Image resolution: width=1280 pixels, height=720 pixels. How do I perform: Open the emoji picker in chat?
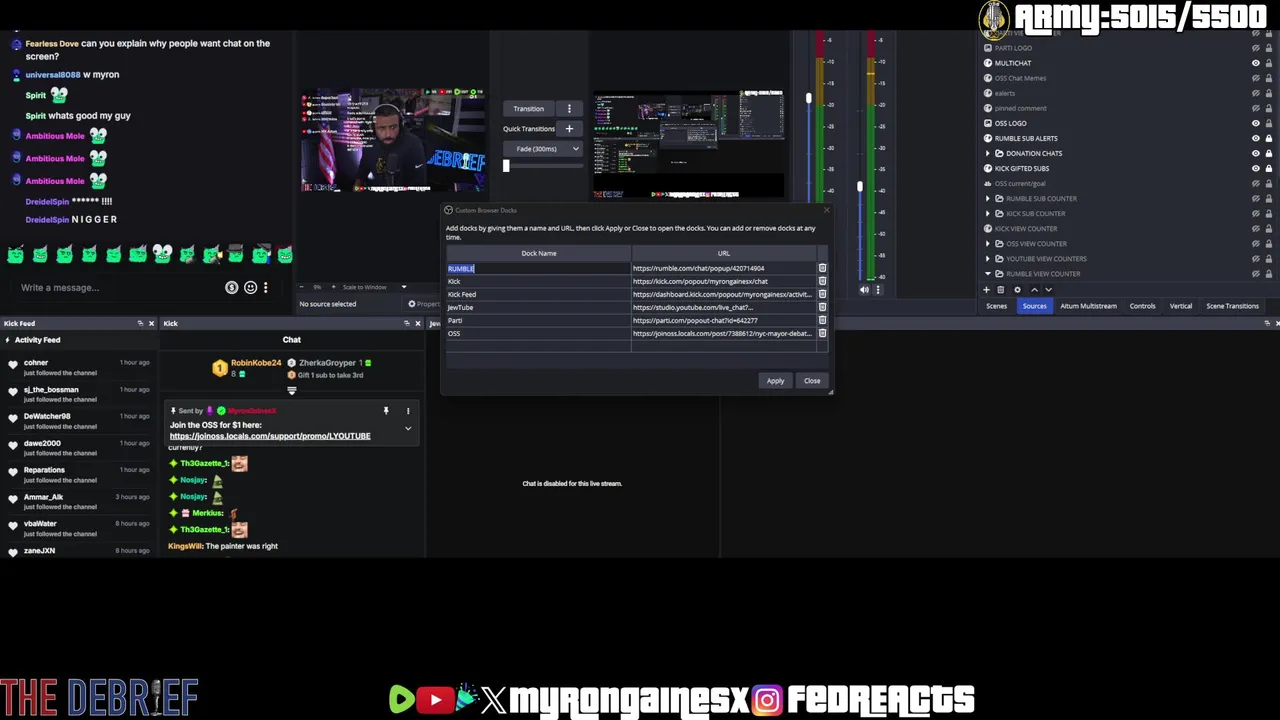250,288
